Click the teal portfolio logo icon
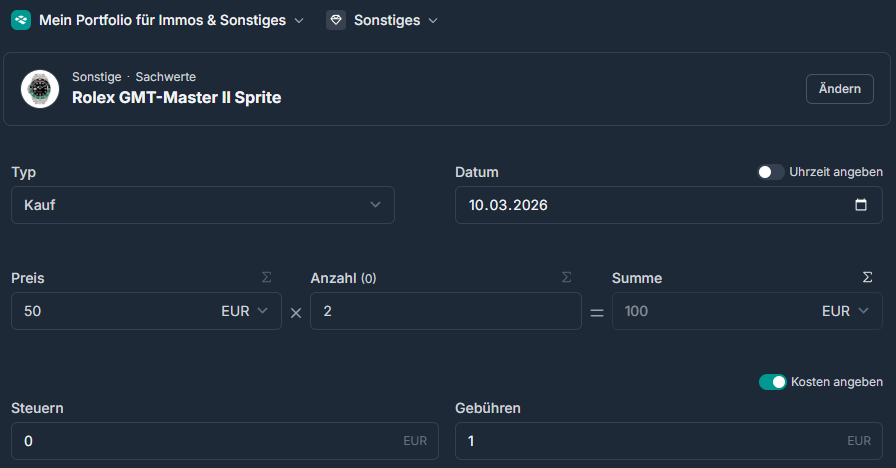 click(21, 20)
